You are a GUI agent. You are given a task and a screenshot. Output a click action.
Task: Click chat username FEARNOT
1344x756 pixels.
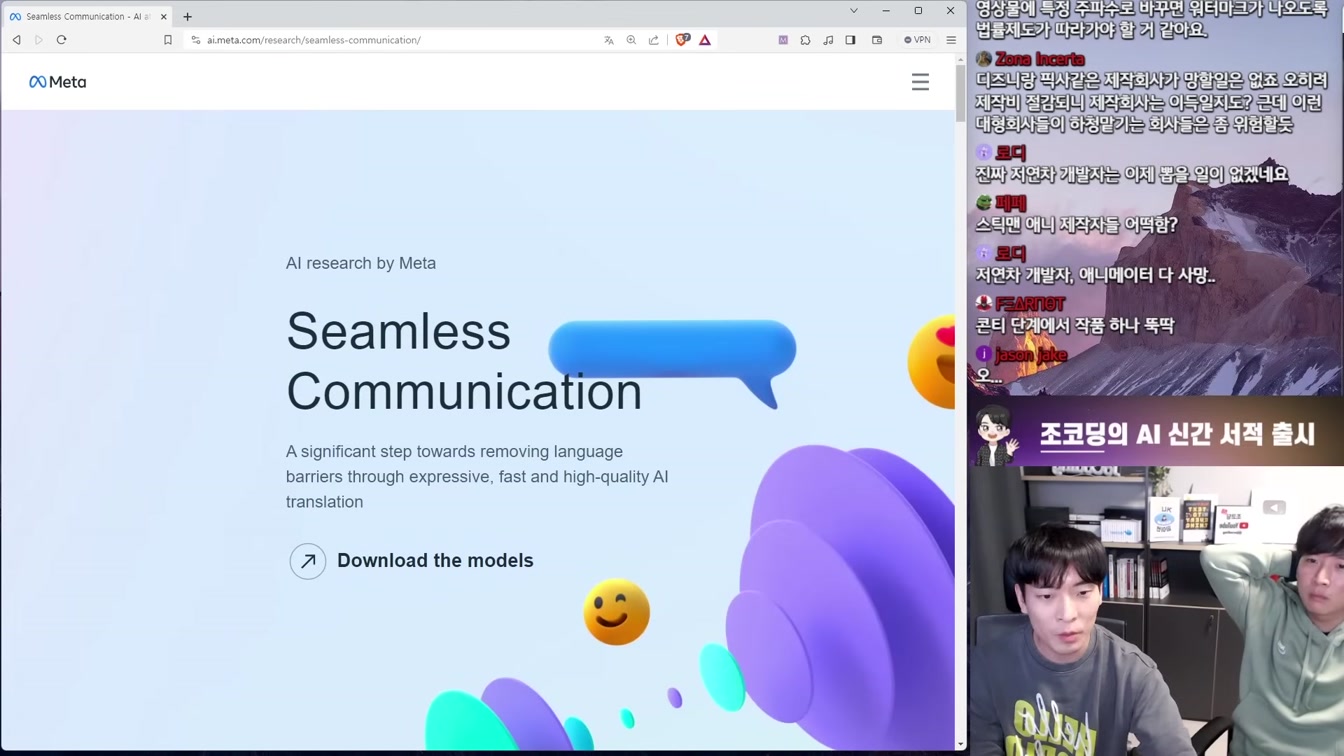[x=1030, y=303]
